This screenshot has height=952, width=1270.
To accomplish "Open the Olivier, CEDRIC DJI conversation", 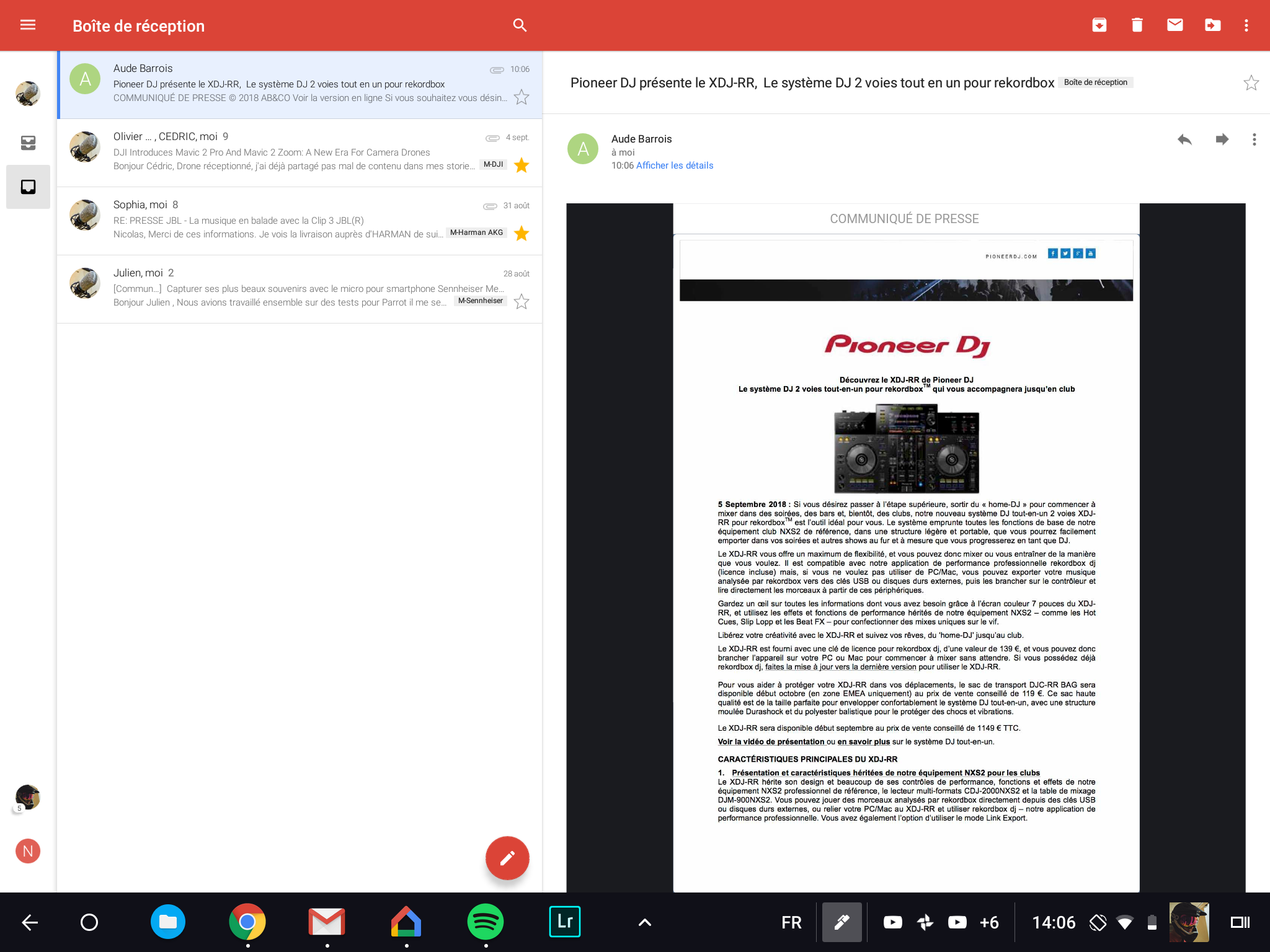I will [300, 152].
